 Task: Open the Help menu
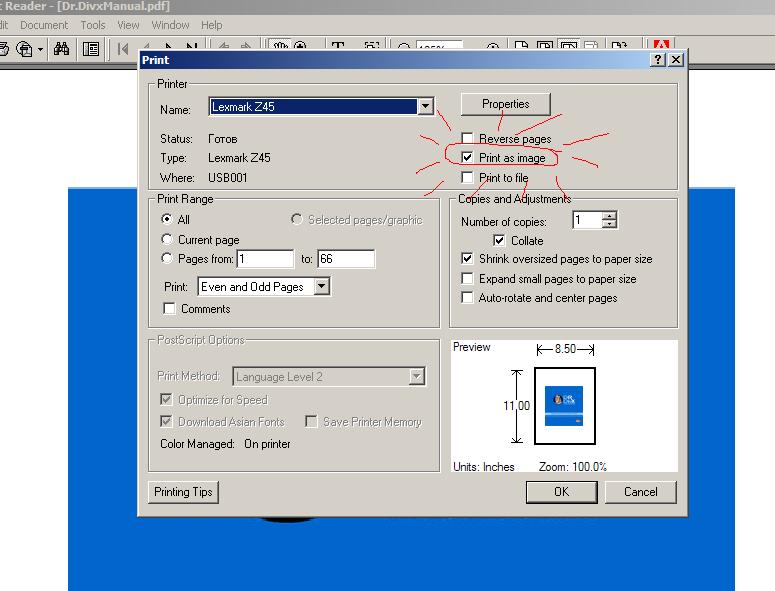coord(212,25)
